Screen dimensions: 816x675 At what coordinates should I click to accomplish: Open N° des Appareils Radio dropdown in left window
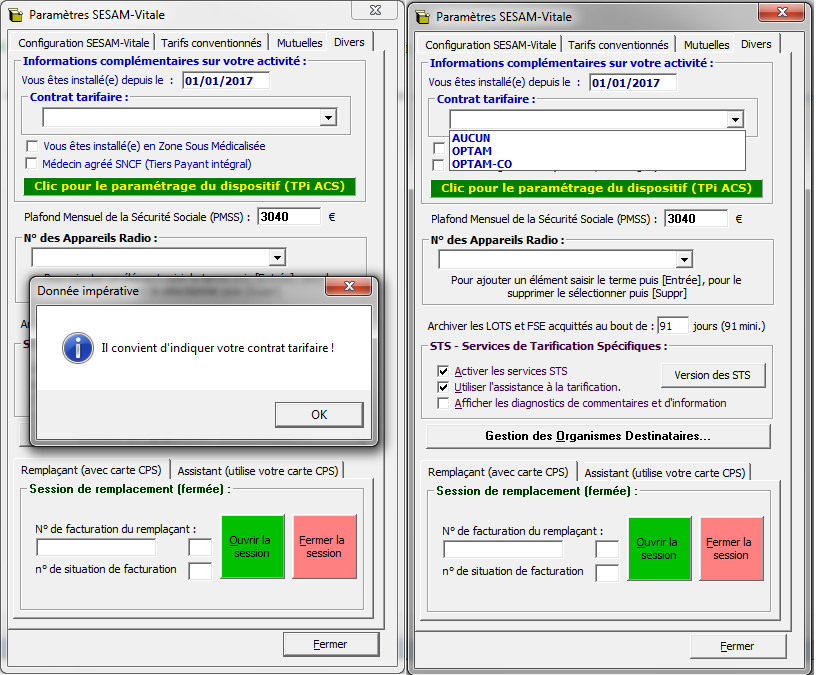277,257
